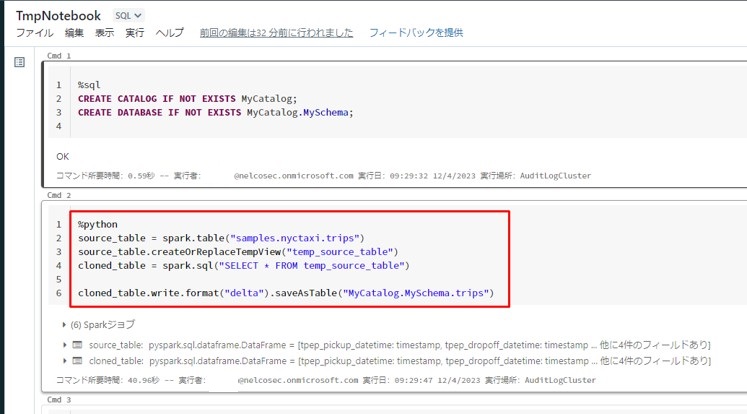747x414 pixels.
Task: Open the ヘルプ menu
Action: 170,33
